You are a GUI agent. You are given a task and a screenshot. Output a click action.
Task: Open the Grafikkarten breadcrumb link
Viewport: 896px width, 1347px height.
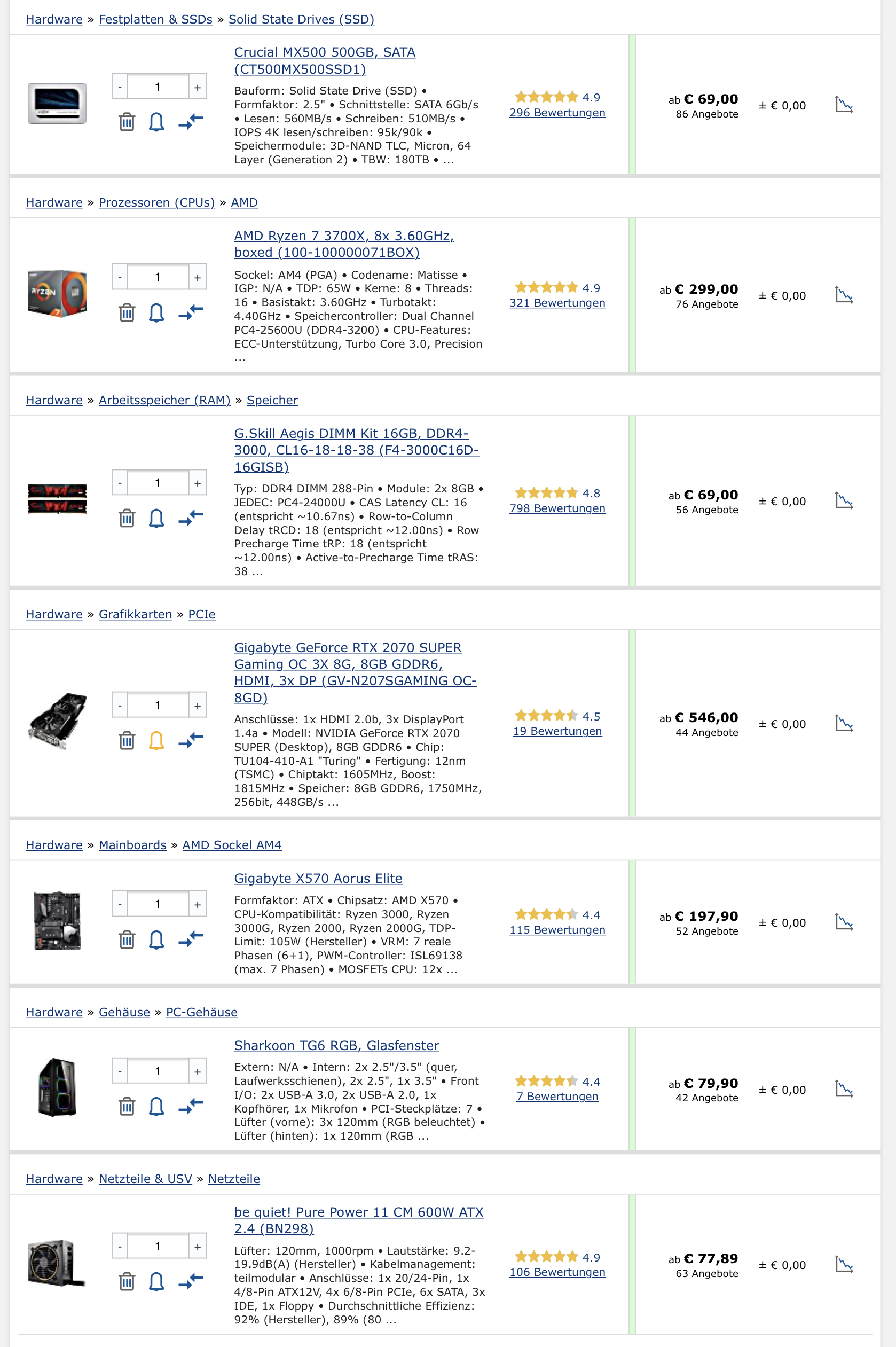tap(135, 614)
